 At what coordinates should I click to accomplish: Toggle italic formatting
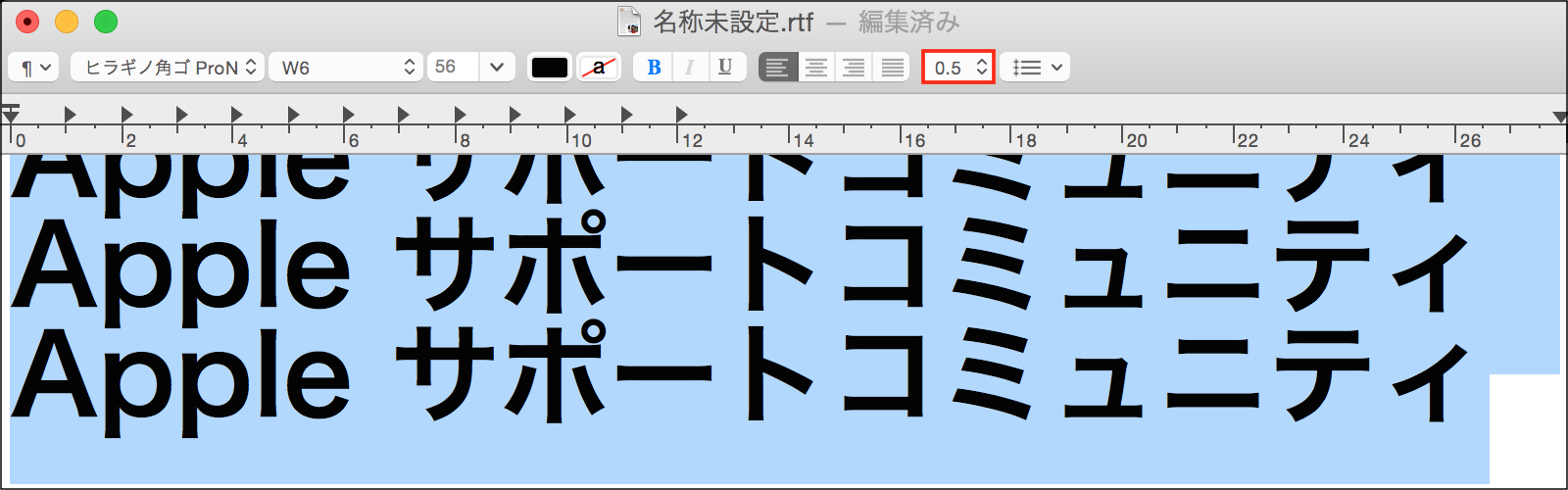(689, 68)
